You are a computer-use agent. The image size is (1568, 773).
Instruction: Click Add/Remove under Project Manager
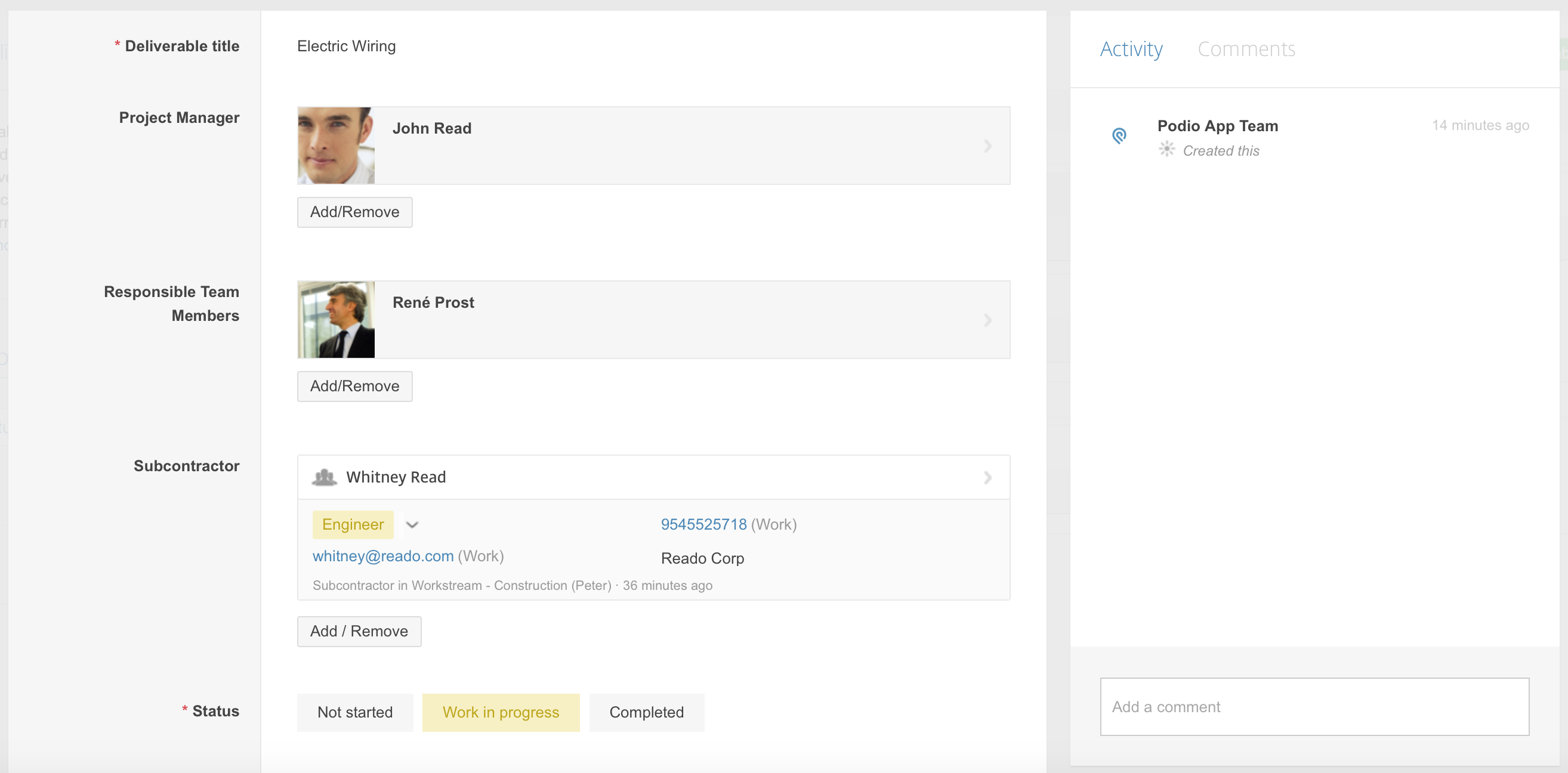[x=354, y=212]
